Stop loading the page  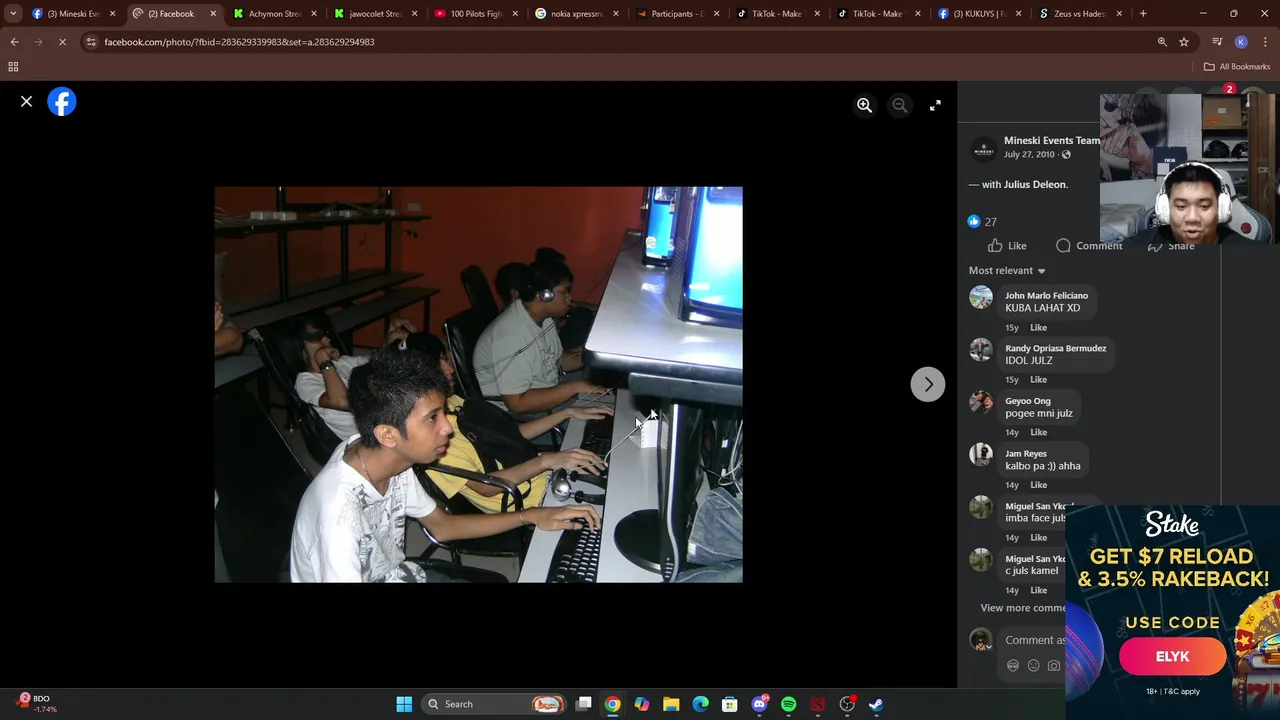pos(62,42)
